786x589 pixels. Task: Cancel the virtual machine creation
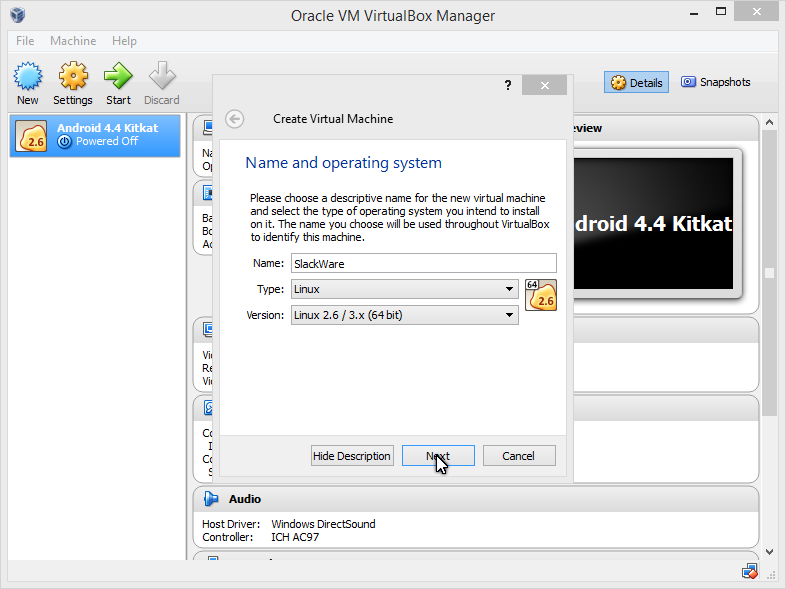(x=519, y=456)
